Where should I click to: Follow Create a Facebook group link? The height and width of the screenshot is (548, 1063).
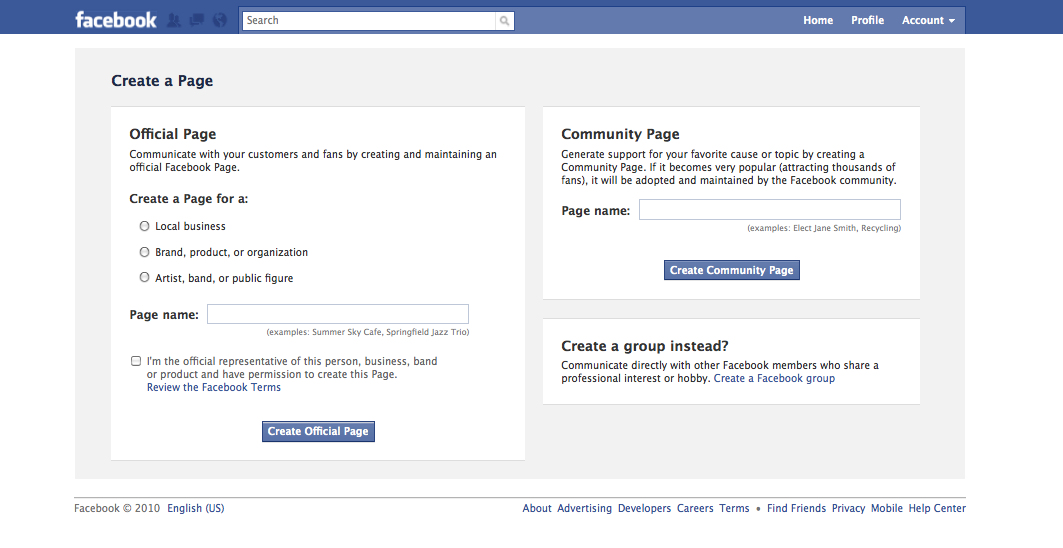click(774, 378)
